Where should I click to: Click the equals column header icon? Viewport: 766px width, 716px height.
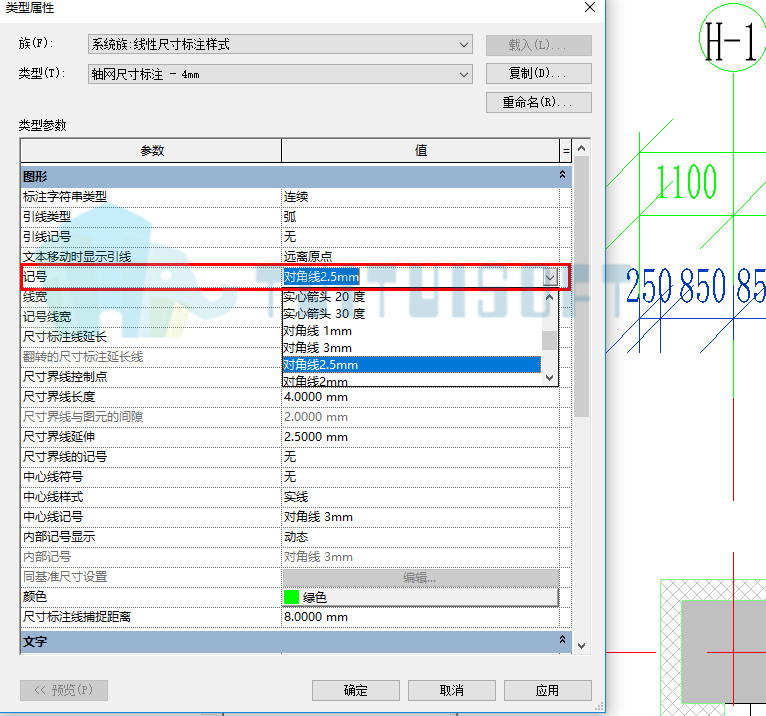tap(566, 150)
